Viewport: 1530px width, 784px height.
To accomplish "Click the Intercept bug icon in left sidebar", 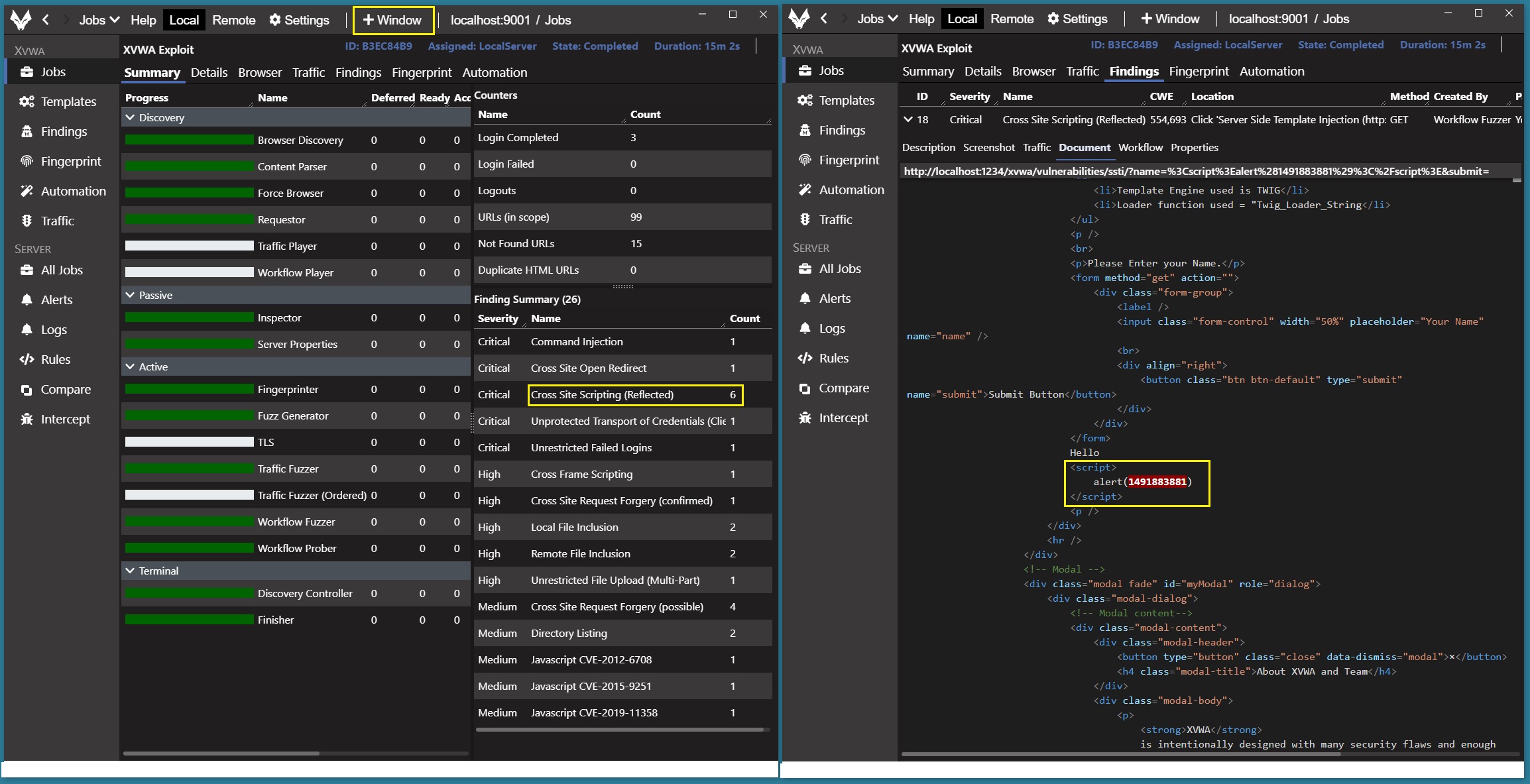I will 27,419.
